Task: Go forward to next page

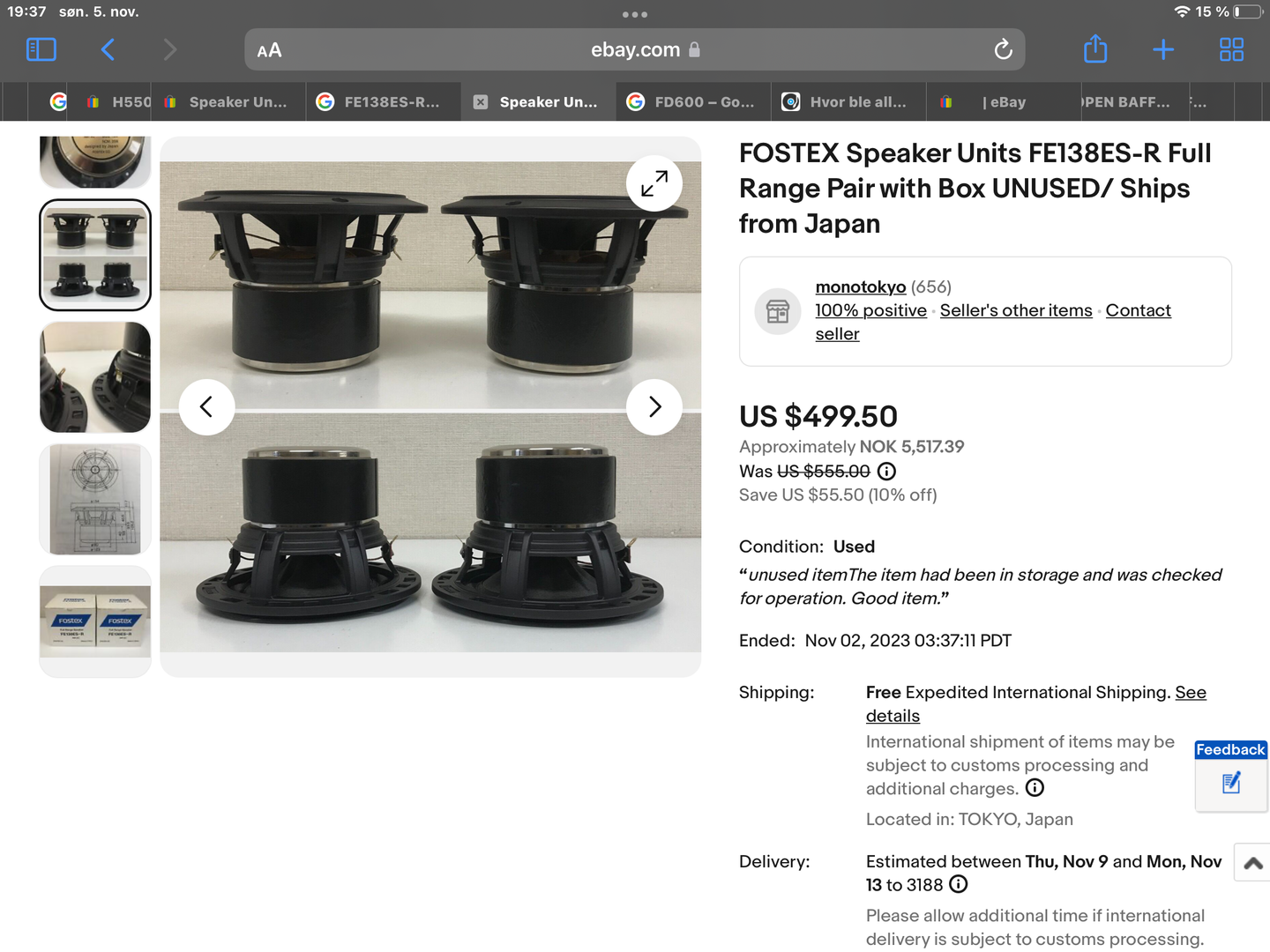Action: 169,49
